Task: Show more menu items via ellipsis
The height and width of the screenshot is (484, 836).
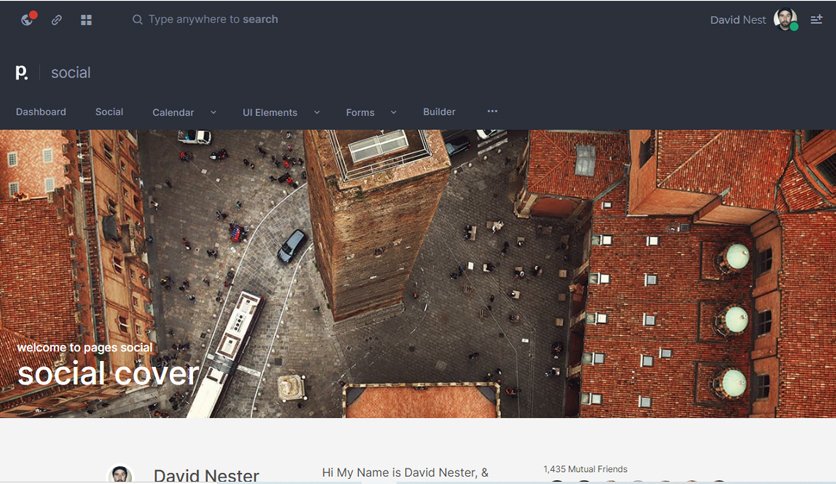Action: click(x=492, y=111)
